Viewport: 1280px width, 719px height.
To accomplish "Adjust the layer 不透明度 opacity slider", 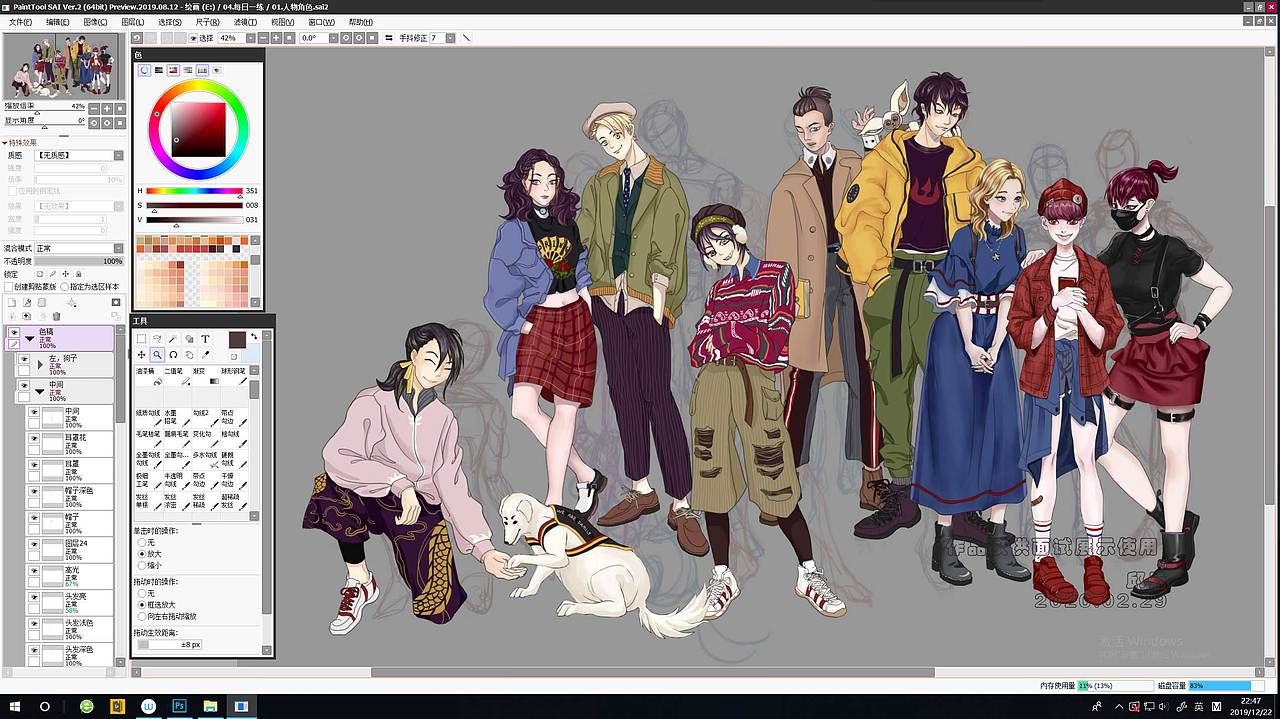I will (79, 261).
